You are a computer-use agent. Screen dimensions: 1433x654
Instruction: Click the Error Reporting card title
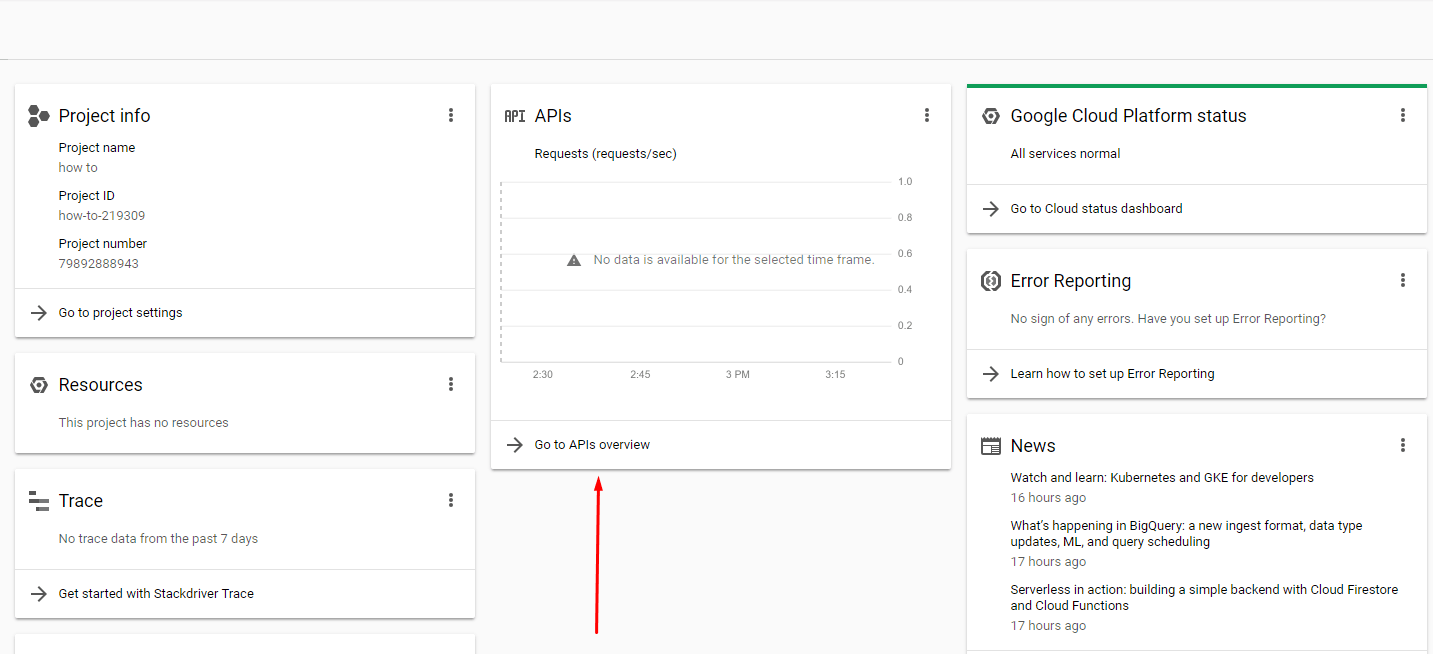click(1070, 281)
